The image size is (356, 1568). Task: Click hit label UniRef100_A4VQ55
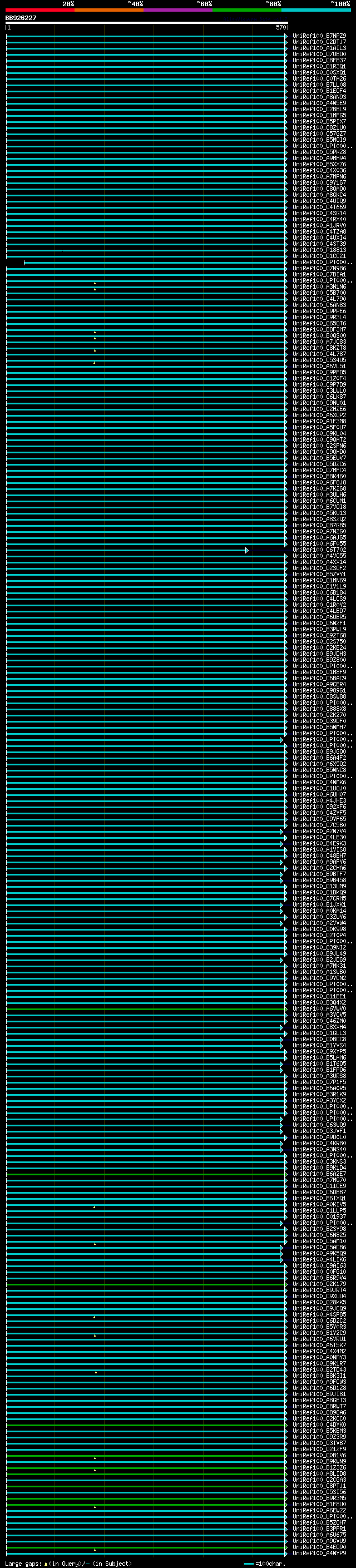(x=319, y=556)
